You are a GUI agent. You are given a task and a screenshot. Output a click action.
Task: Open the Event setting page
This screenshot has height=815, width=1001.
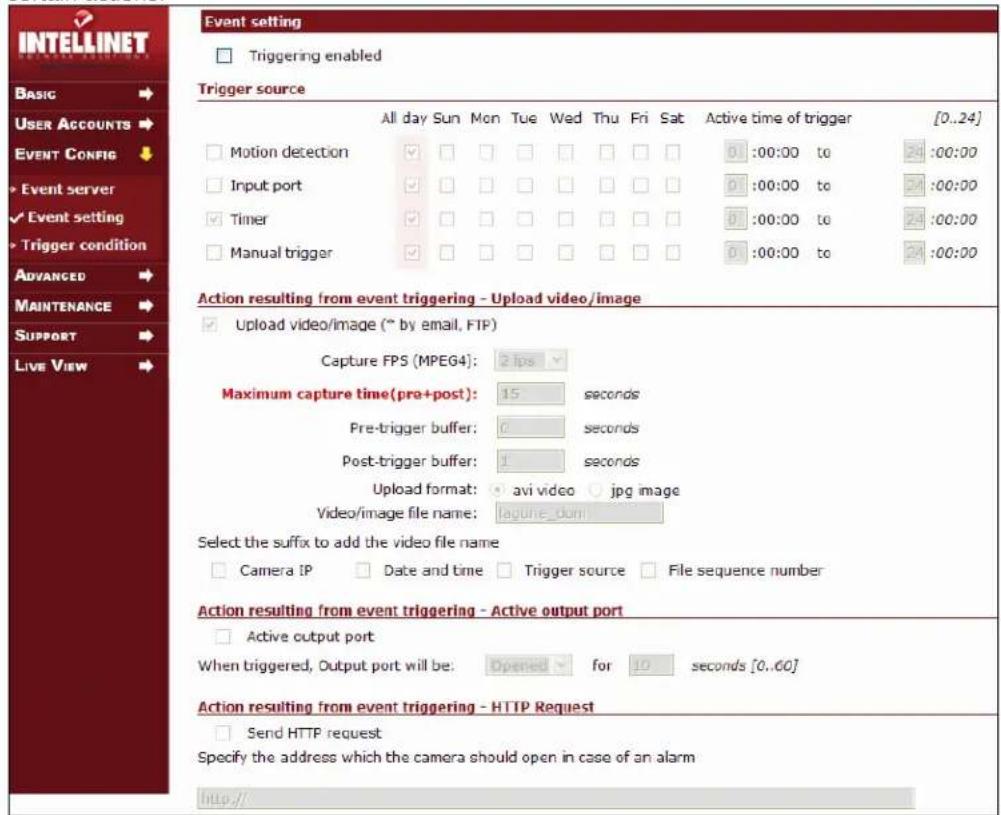pyautogui.click(x=75, y=217)
